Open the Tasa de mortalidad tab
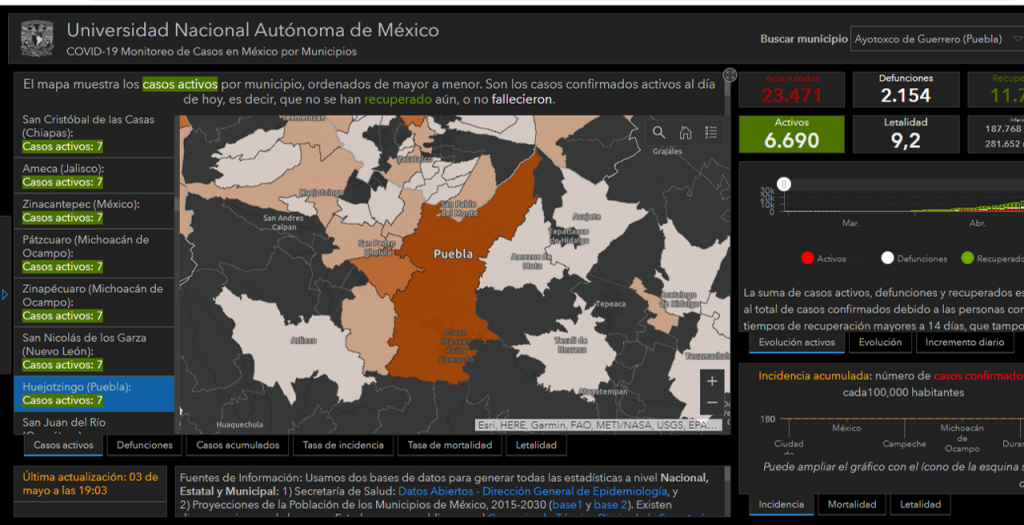1024x525 pixels. 450,445
